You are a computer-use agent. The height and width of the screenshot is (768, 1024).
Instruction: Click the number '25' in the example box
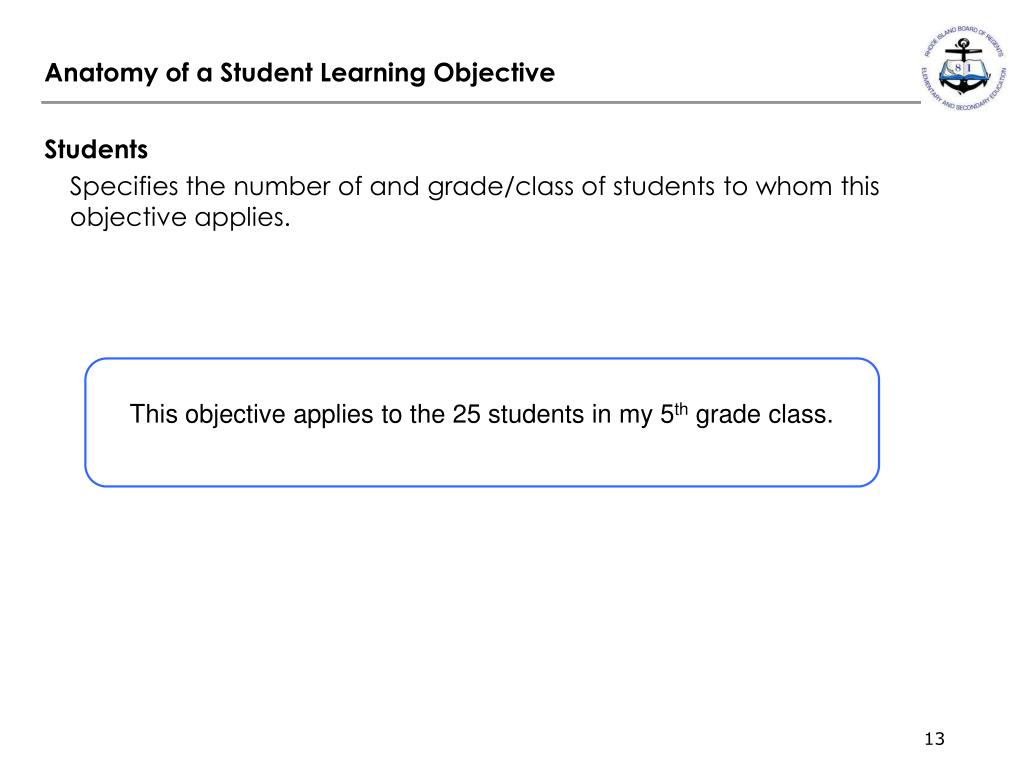pos(466,415)
